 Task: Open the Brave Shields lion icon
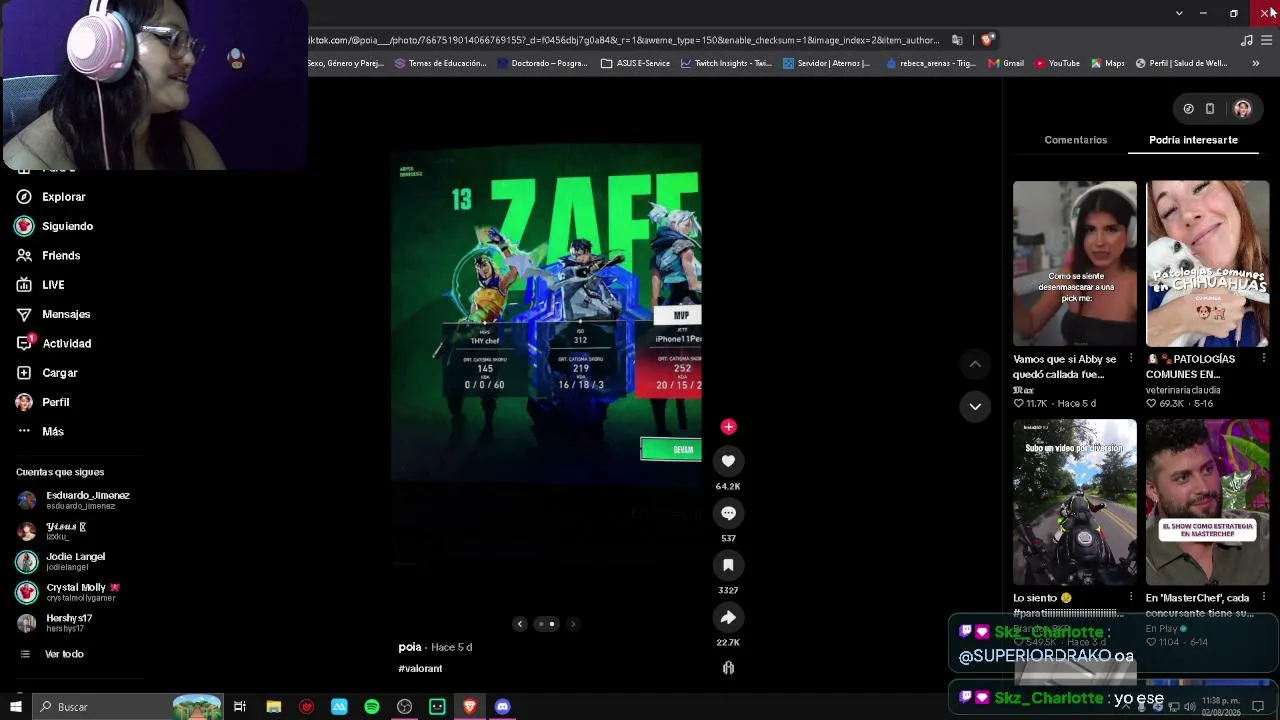tap(987, 40)
